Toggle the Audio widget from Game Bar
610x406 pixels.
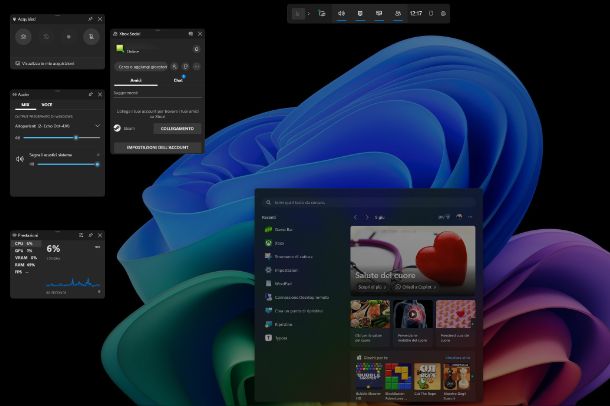(341, 14)
